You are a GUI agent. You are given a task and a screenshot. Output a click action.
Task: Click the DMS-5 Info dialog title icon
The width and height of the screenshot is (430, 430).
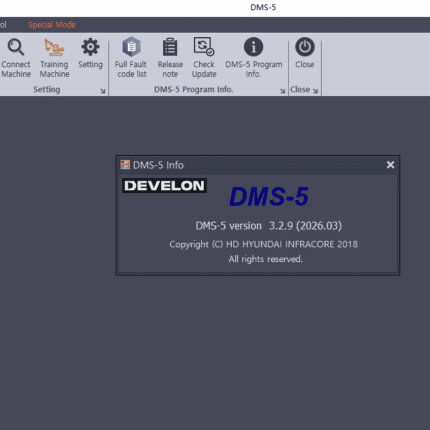(125, 165)
